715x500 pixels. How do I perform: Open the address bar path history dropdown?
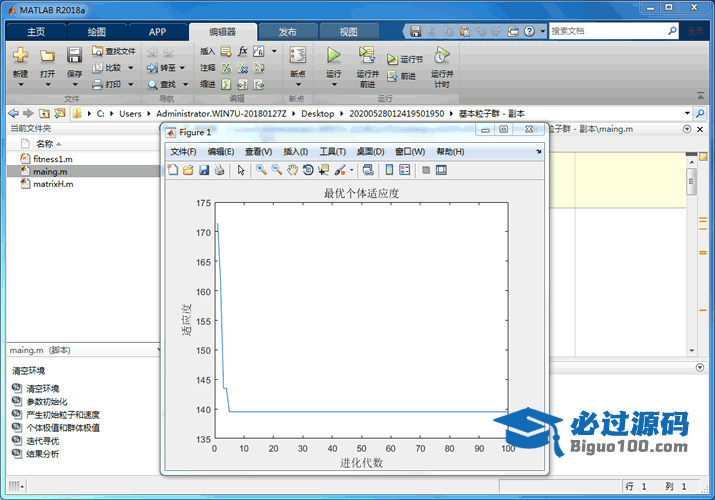point(687,113)
